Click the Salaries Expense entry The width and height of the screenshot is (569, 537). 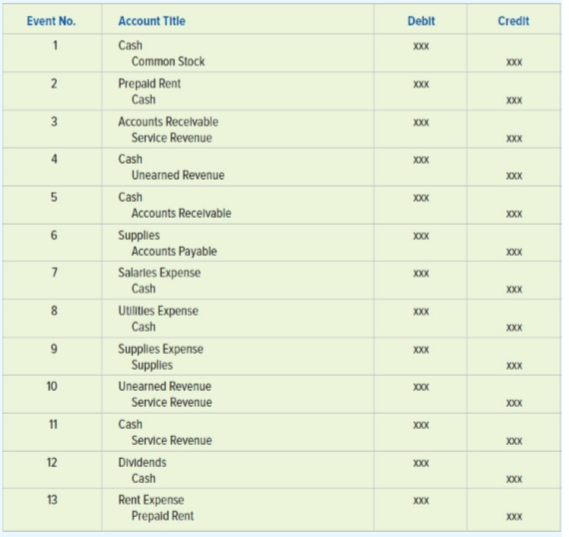click(x=159, y=272)
